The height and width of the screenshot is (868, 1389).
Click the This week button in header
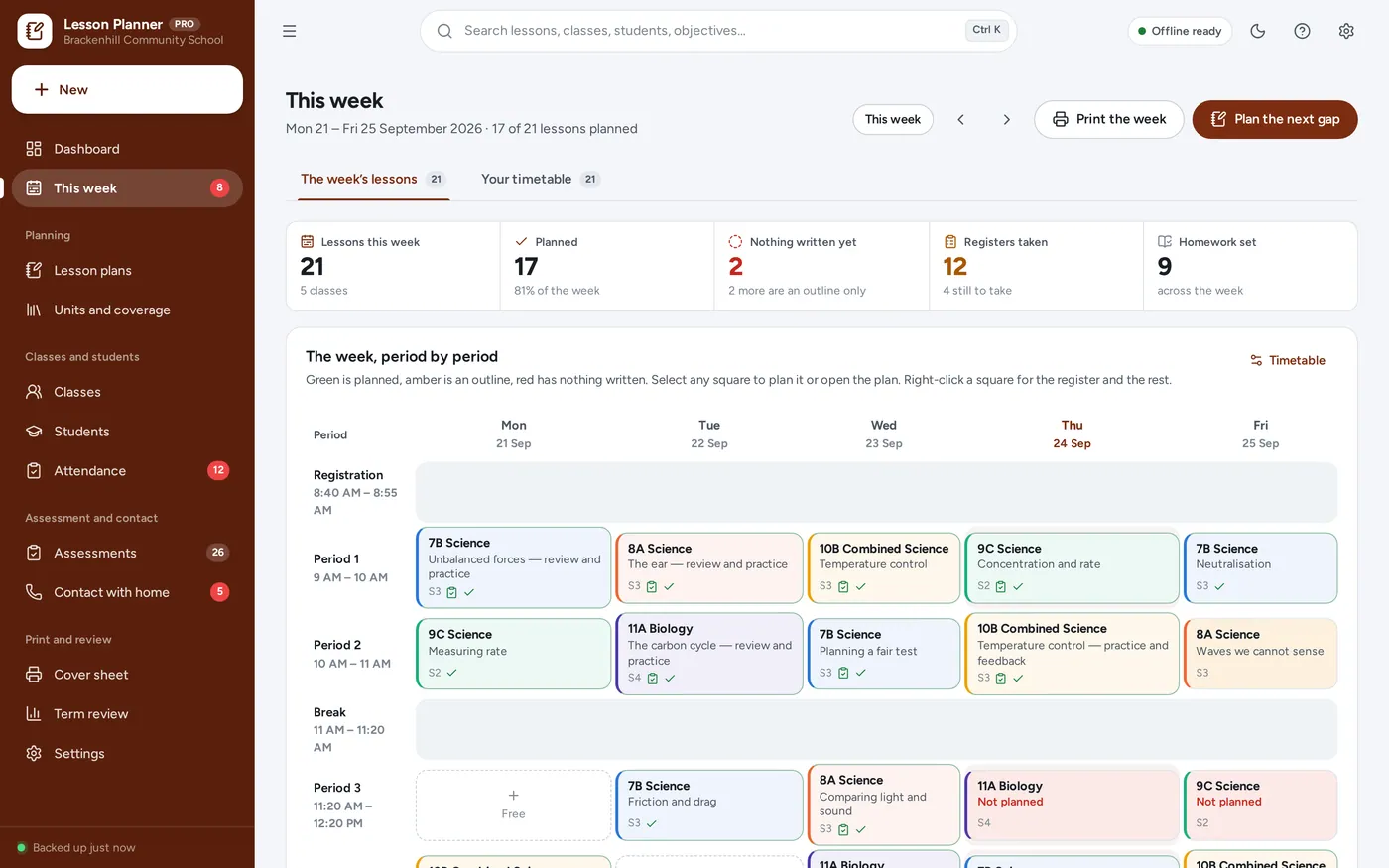point(893,119)
